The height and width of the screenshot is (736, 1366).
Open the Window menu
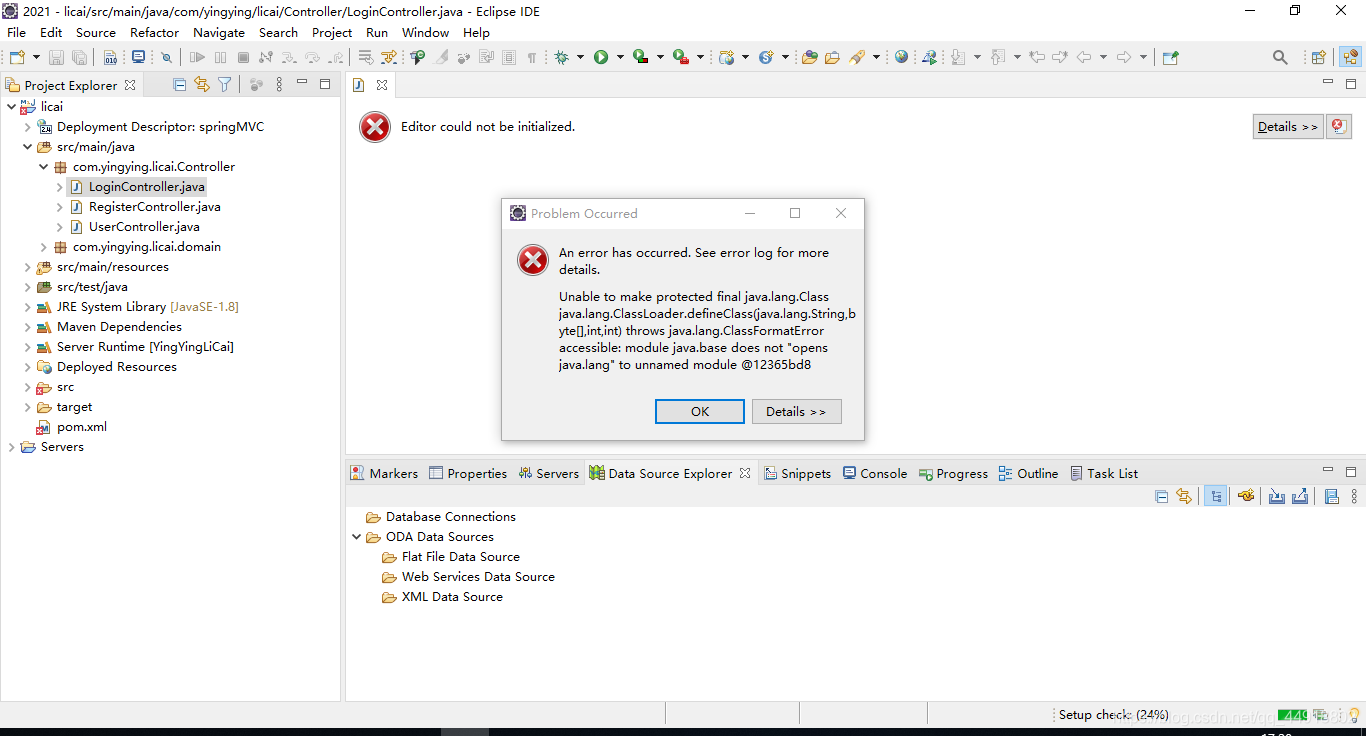[x=425, y=32]
